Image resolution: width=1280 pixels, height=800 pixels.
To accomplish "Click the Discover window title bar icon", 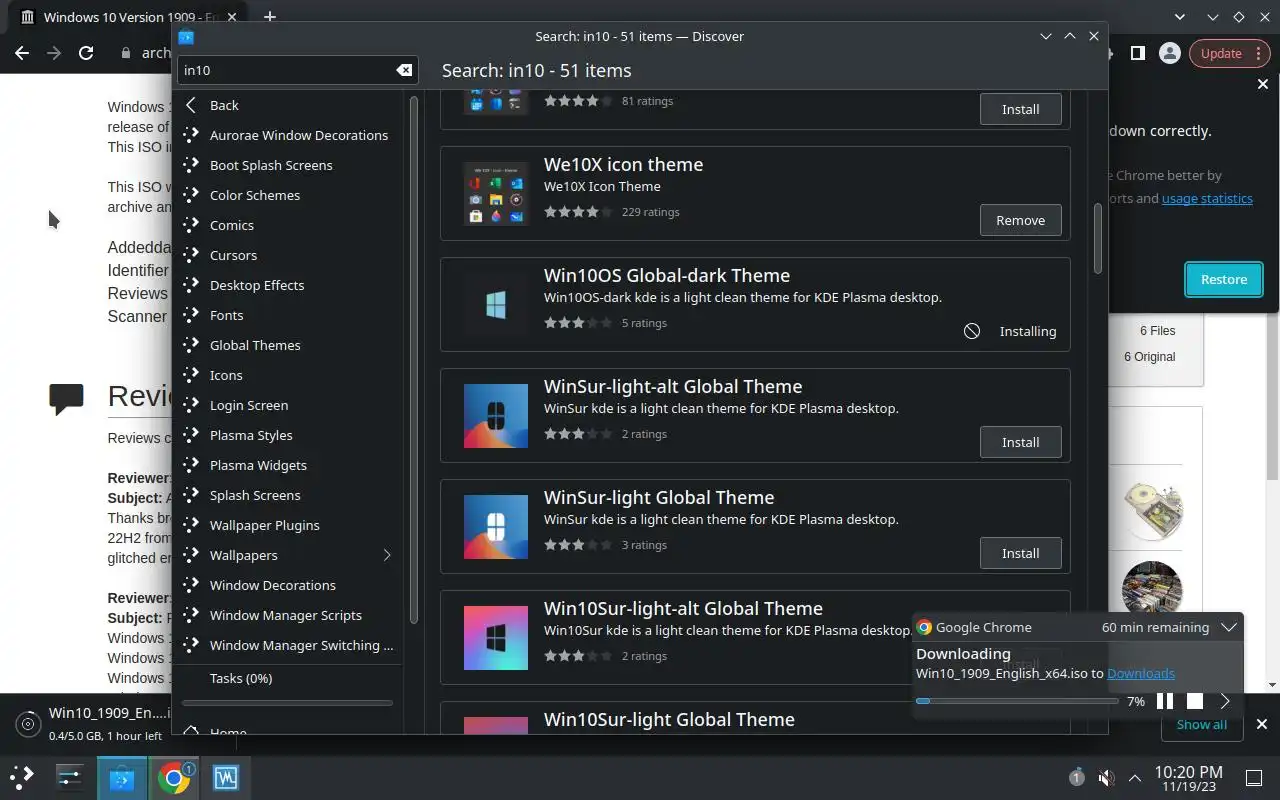I will [186, 37].
